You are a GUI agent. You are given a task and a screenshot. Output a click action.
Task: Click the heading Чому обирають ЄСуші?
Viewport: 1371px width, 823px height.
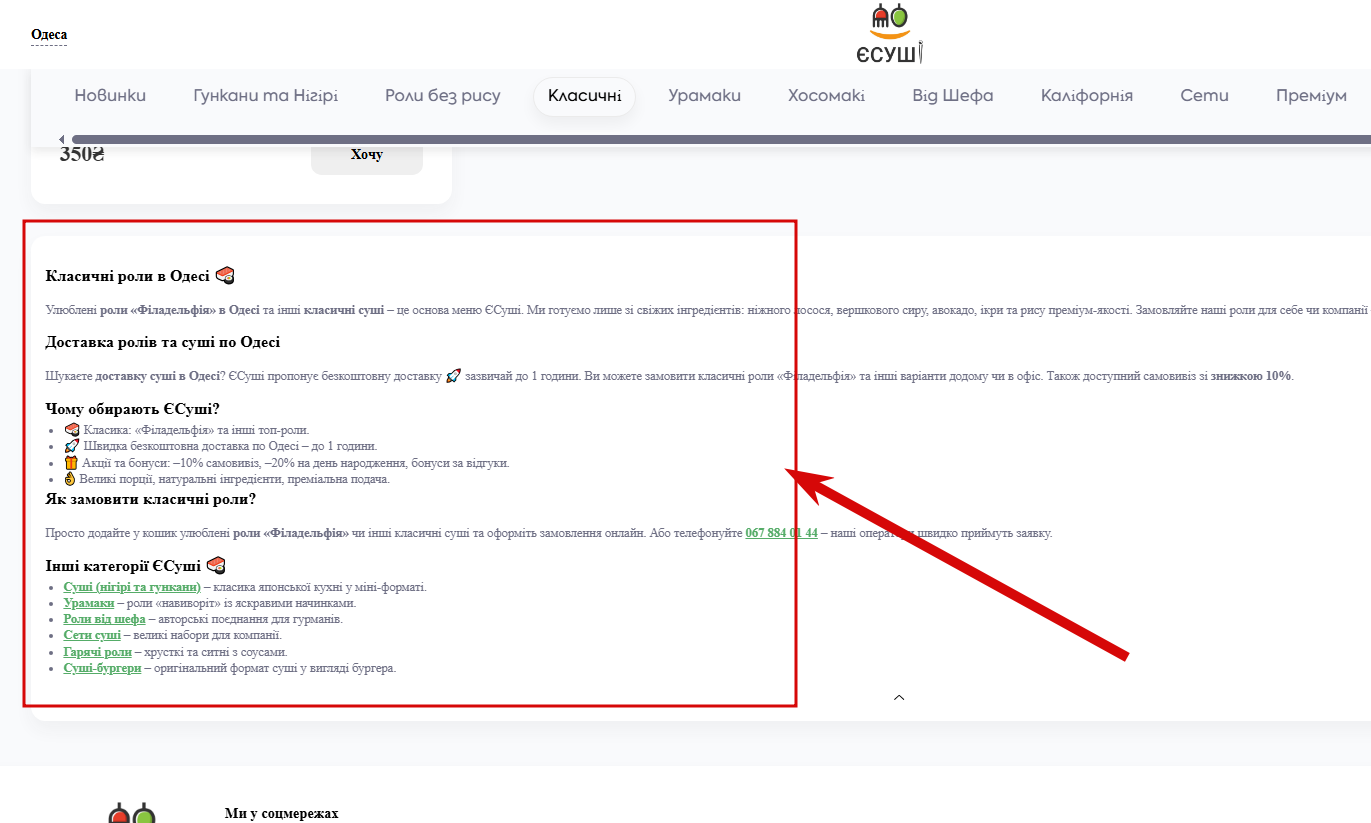click(133, 408)
